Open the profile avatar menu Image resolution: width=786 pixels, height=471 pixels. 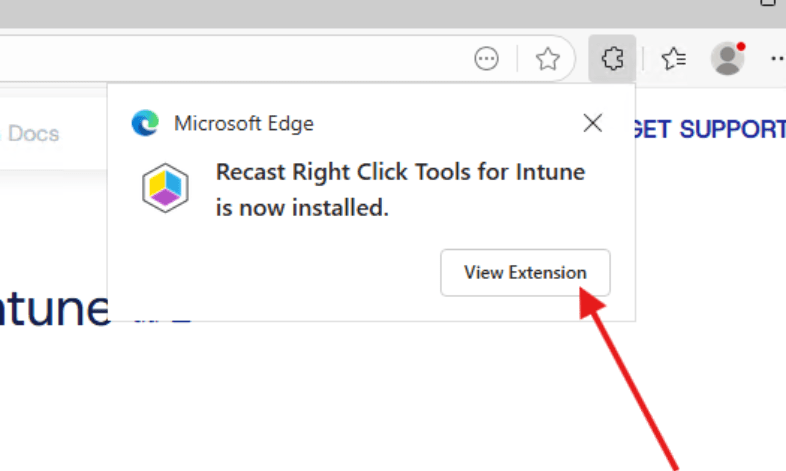(x=728, y=59)
